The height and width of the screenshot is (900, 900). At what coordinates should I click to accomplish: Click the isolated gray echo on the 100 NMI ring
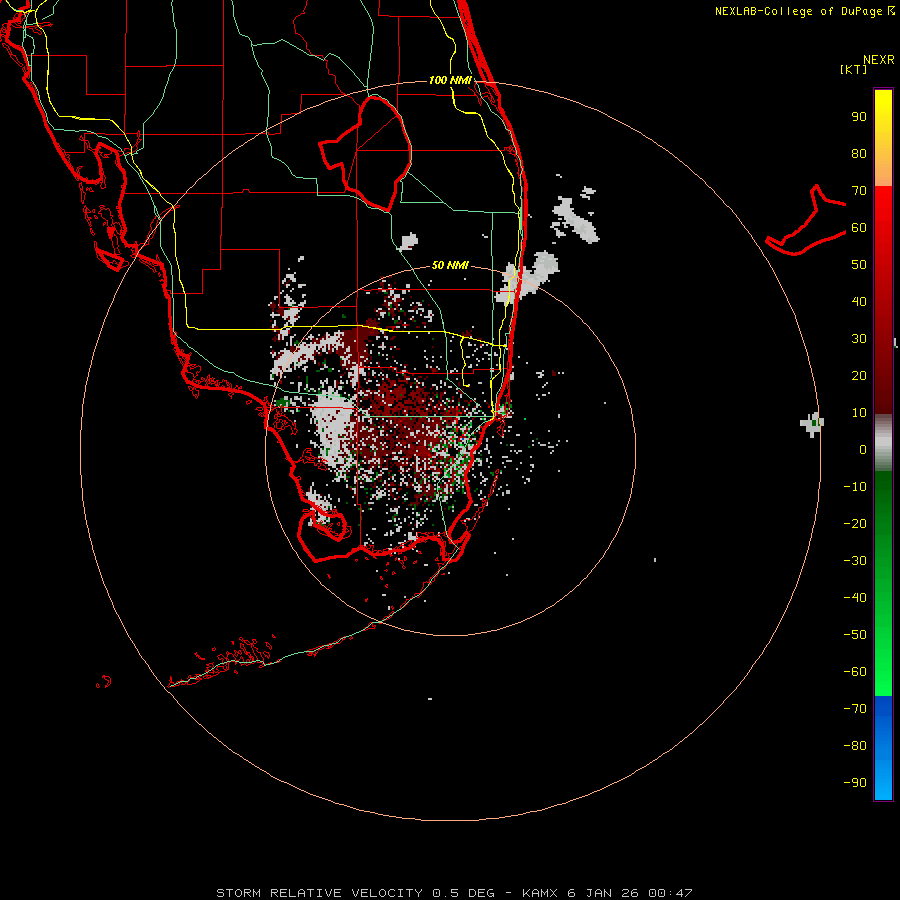point(812,424)
